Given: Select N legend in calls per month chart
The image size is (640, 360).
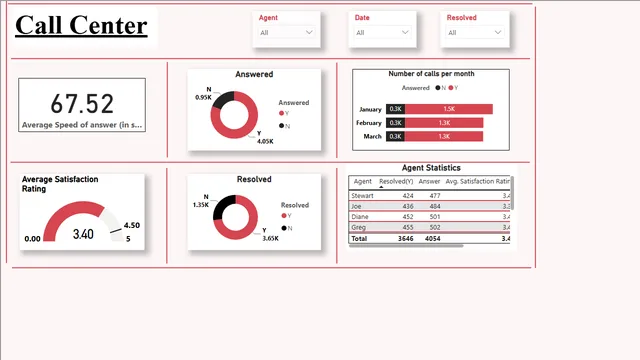Looking at the screenshot, I should pos(440,88).
